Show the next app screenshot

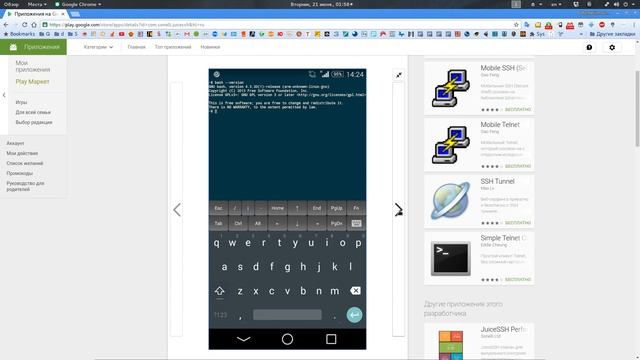[x=398, y=210]
